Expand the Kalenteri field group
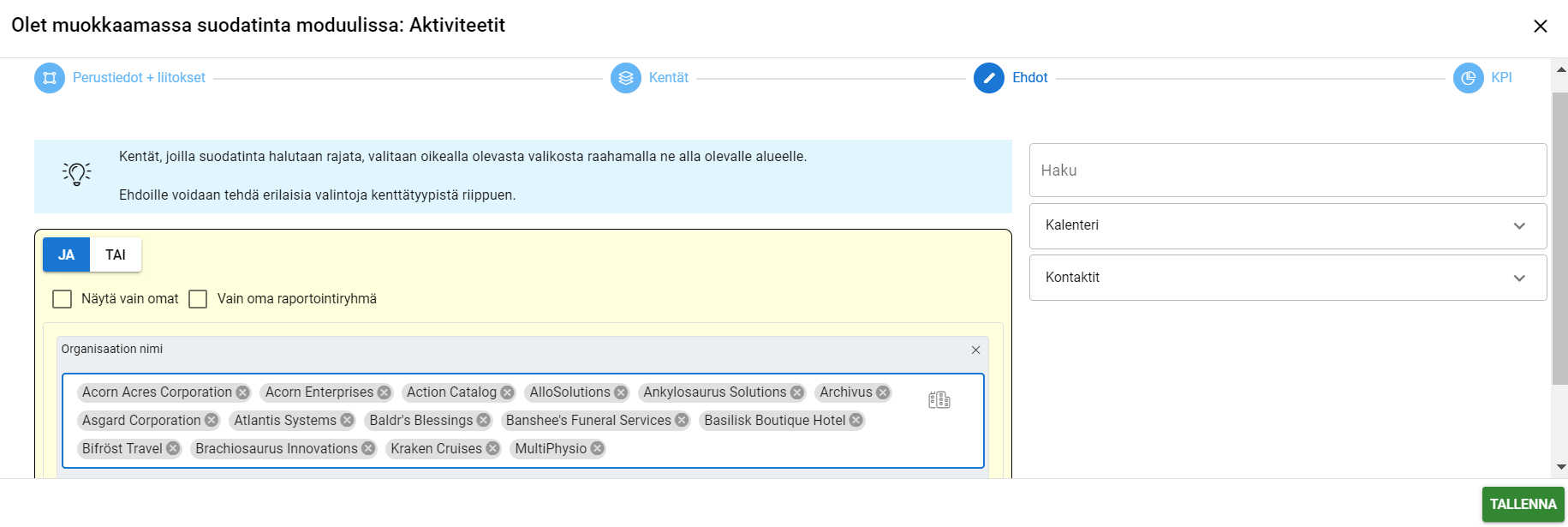1568x527 pixels. [1287, 225]
